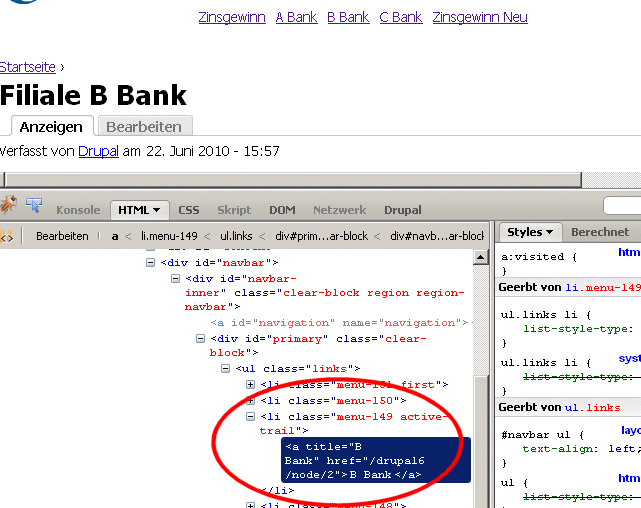The width and height of the screenshot is (641, 508).
Task: Collapse the ul class="links" node
Action: [226, 369]
